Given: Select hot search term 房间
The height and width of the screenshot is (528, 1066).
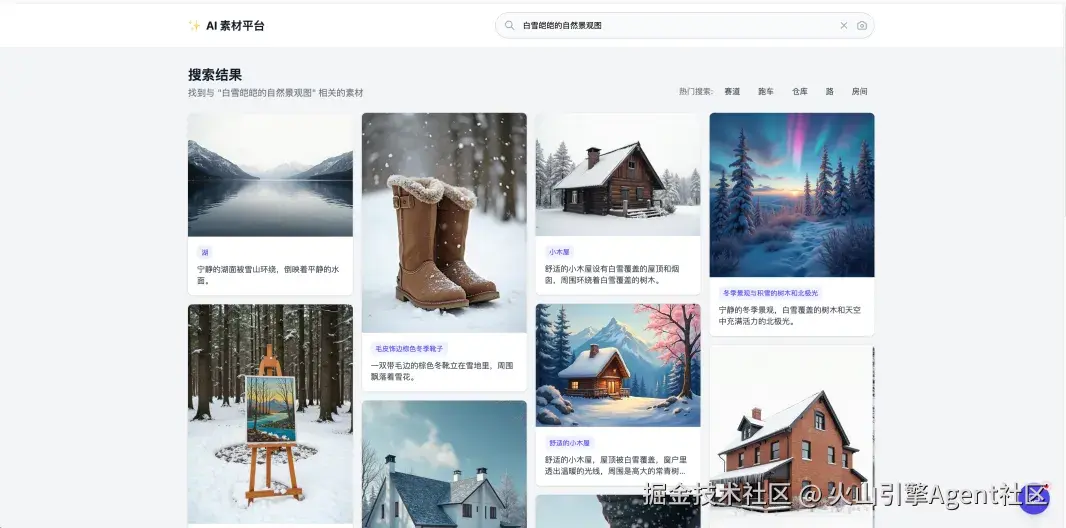Looking at the screenshot, I should [859, 92].
